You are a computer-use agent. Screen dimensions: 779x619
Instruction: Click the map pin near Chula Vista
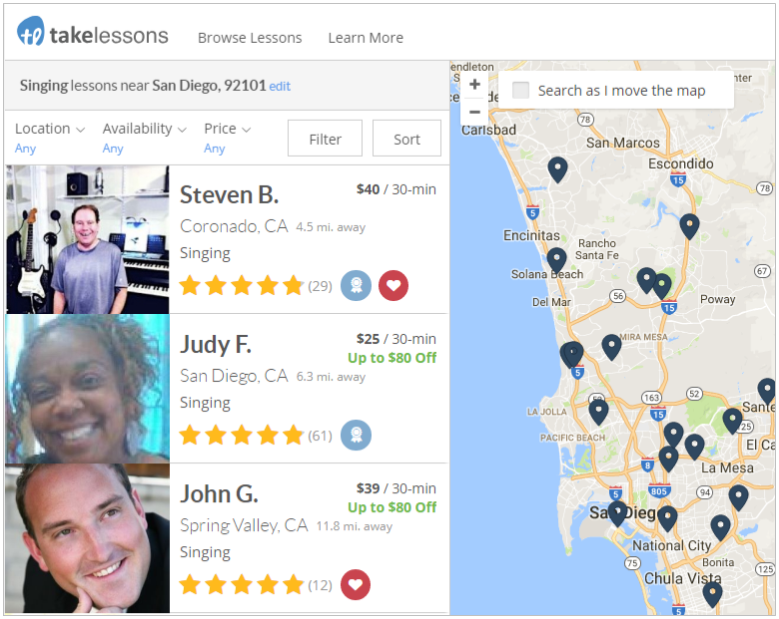pyautogui.click(x=712, y=595)
